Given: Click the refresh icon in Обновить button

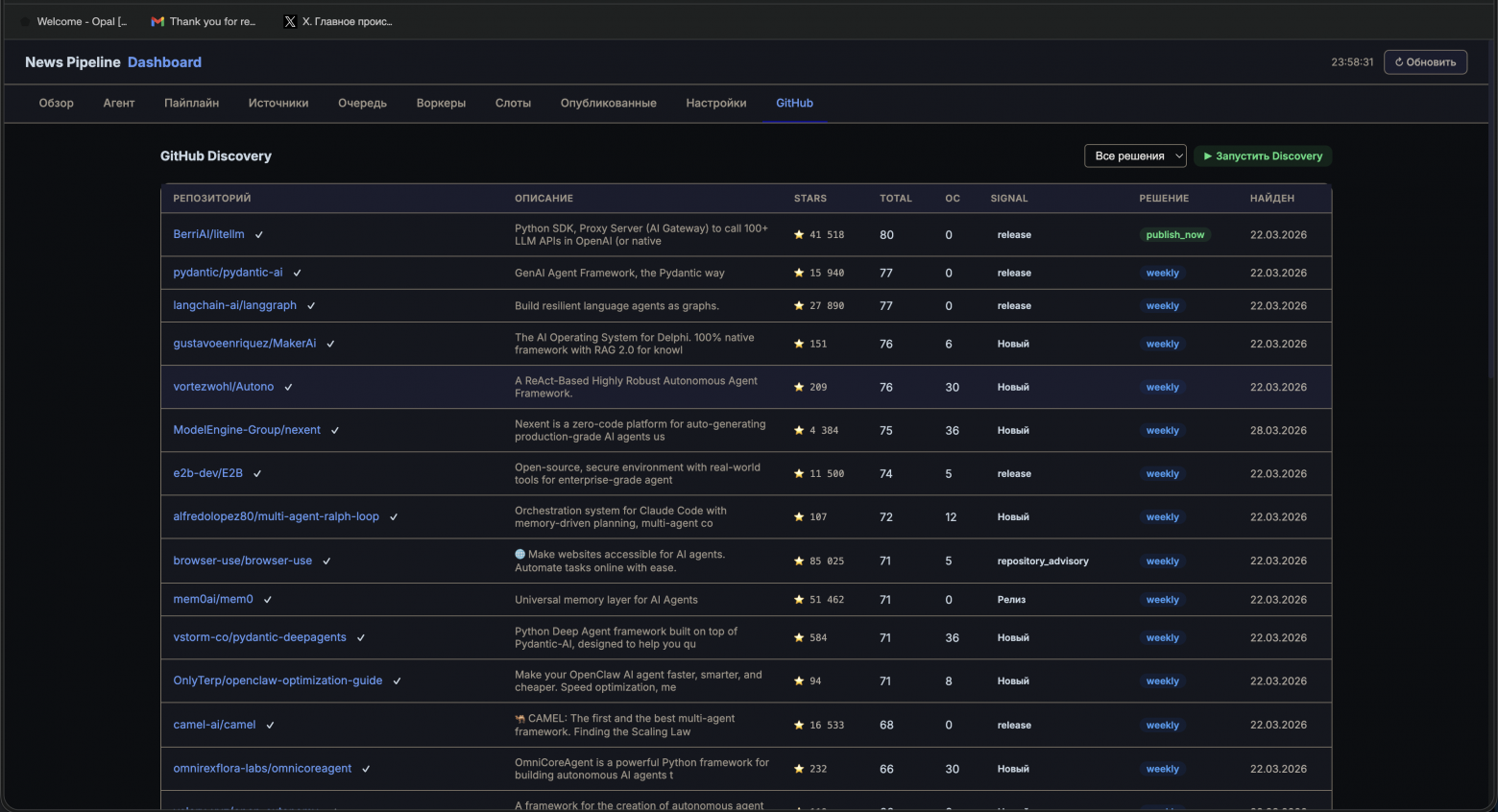Looking at the screenshot, I should (1398, 61).
